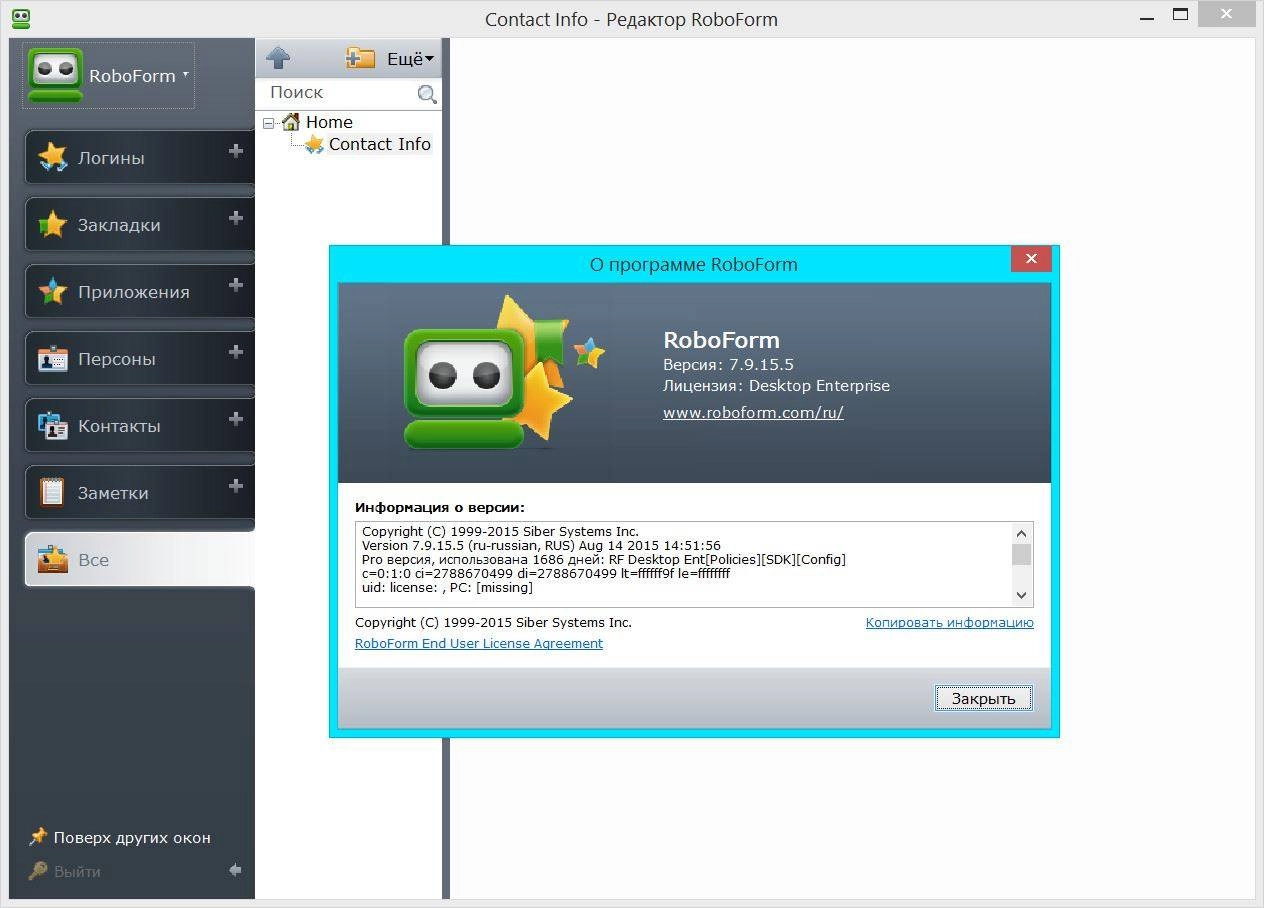Click the Заметки notepad icon

[52, 493]
